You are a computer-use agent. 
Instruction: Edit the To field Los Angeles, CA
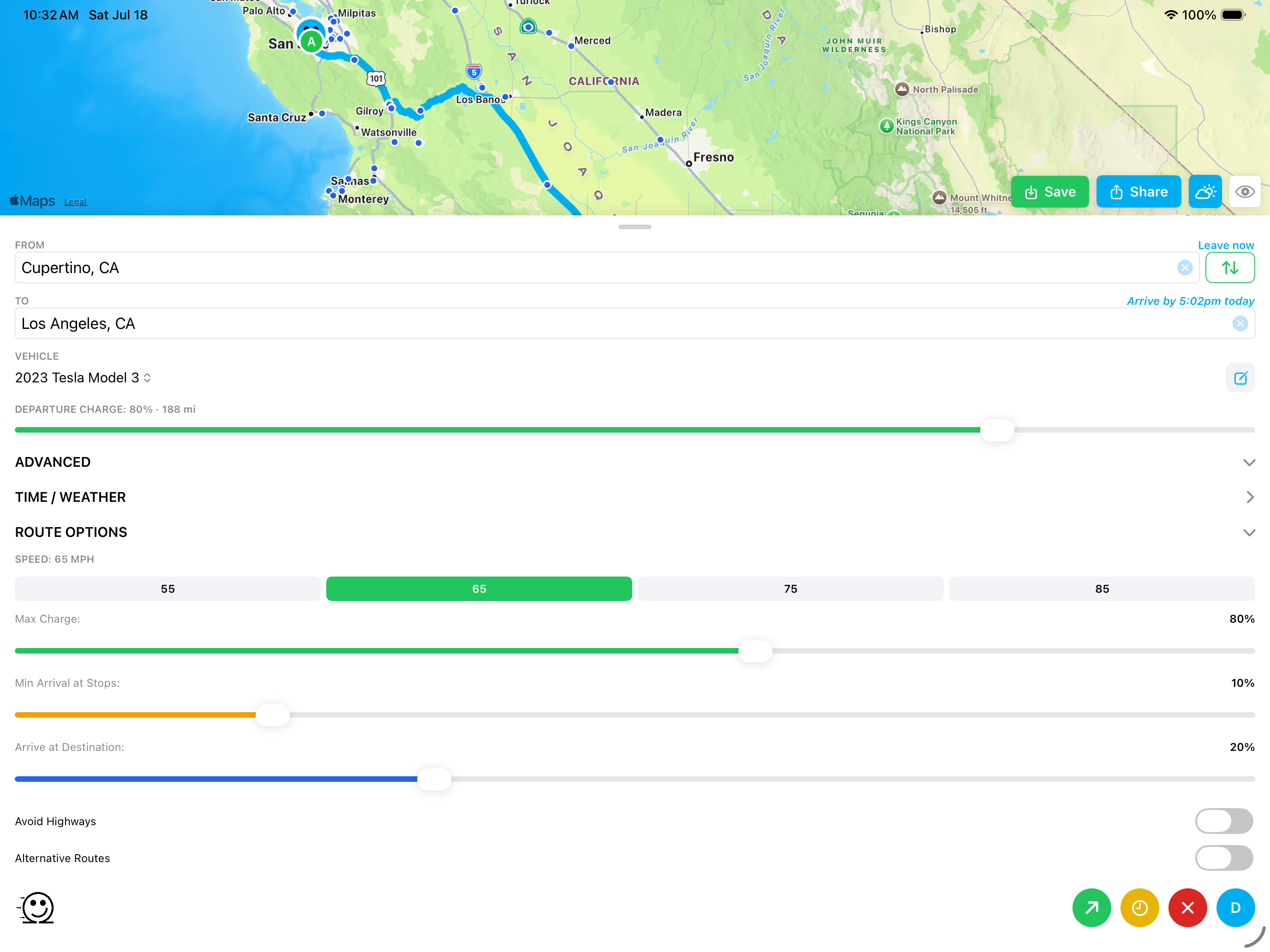pyautogui.click(x=635, y=324)
